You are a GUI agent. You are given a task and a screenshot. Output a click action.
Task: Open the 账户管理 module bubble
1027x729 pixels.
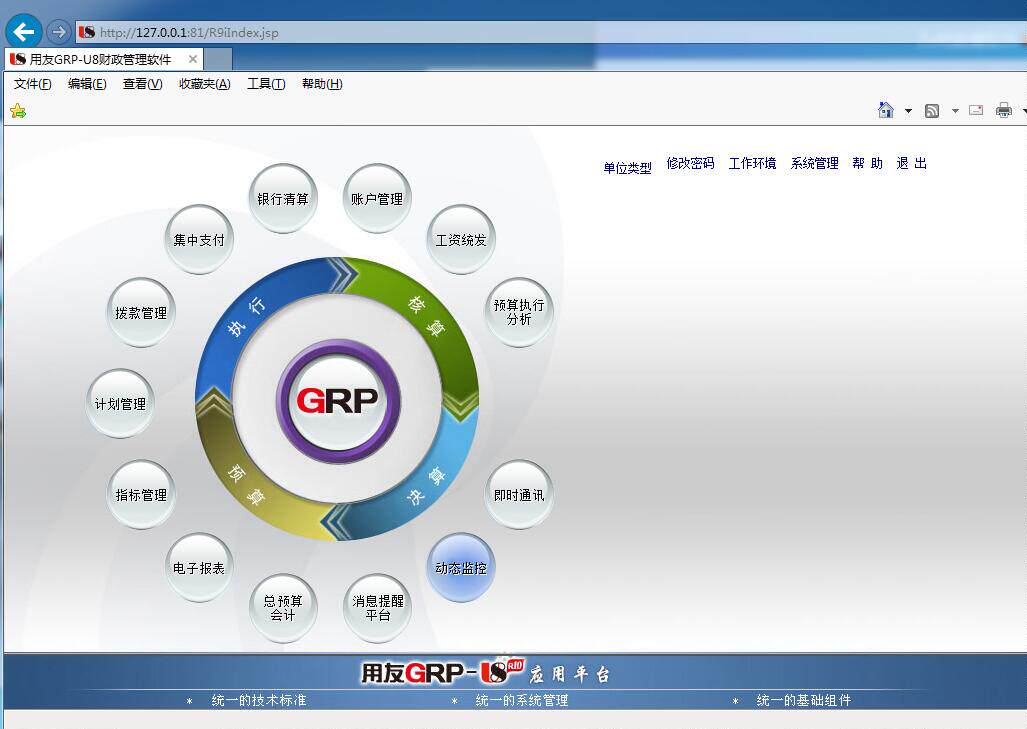(x=377, y=198)
